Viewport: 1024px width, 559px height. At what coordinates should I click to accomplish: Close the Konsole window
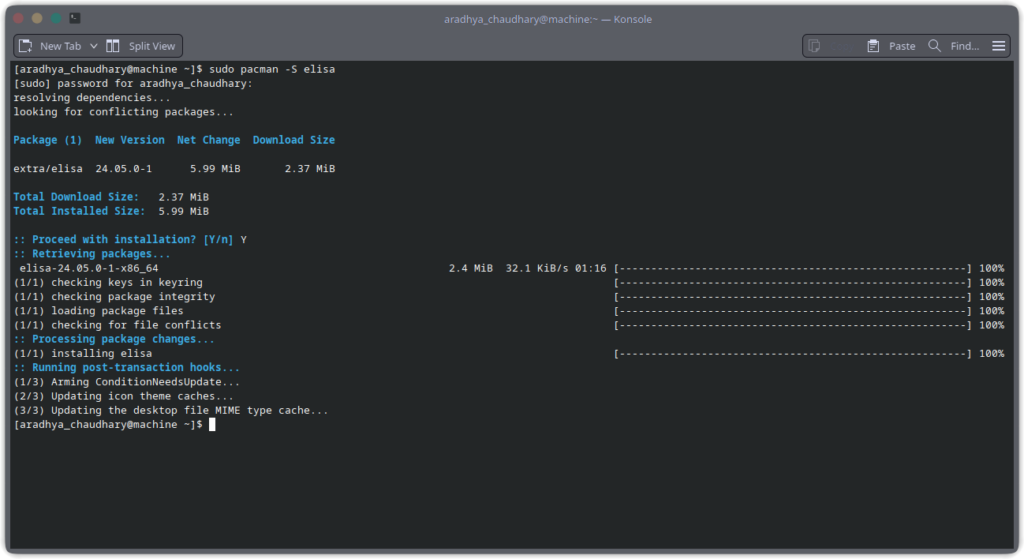[18, 18]
